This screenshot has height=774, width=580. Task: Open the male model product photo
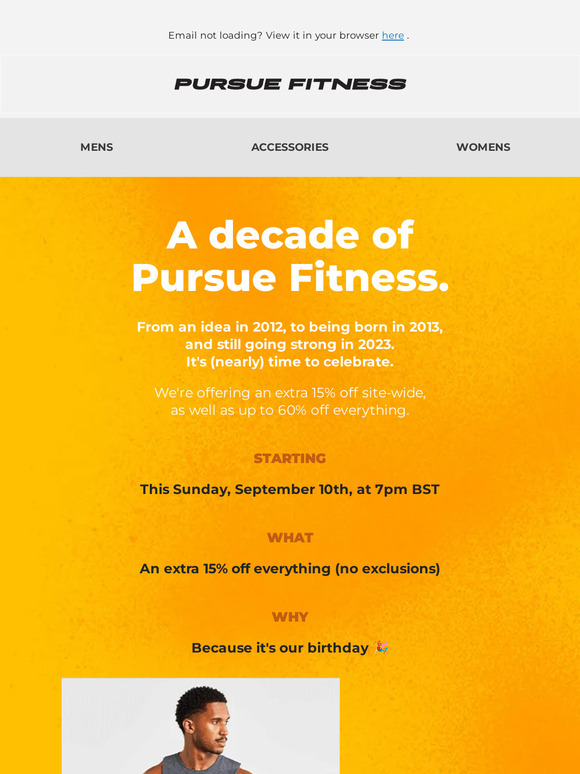click(x=200, y=726)
